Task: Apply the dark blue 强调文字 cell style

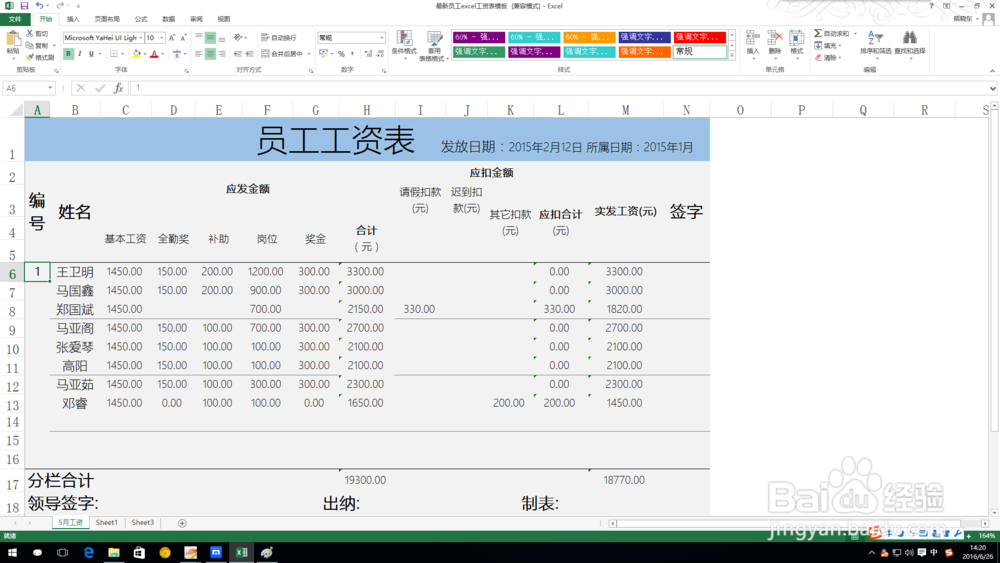Action: pyautogui.click(x=645, y=37)
